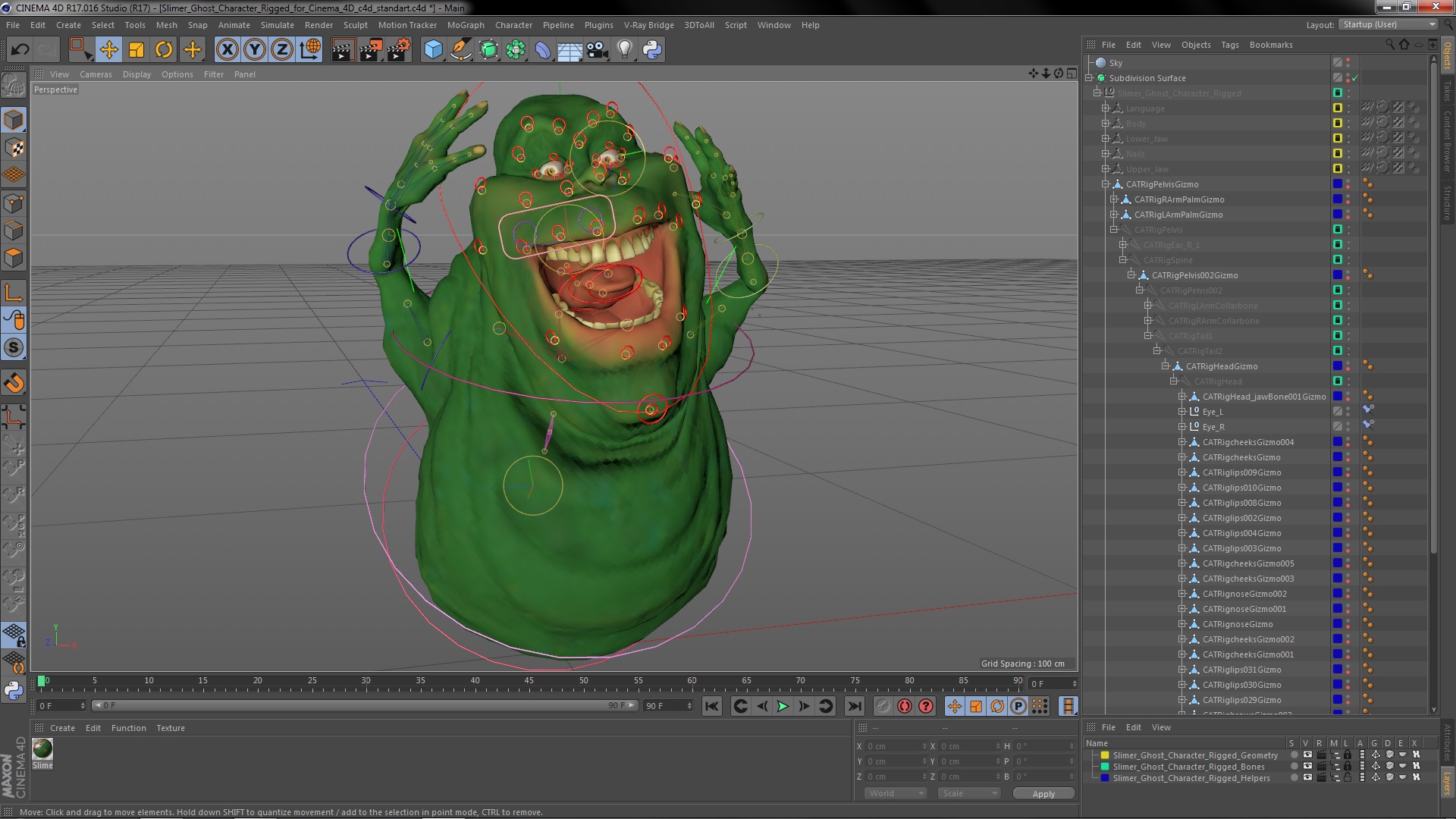This screenshot has width=1456, height=819.
Task: Switch to Edges mode
Action: [x=14, y=231]
